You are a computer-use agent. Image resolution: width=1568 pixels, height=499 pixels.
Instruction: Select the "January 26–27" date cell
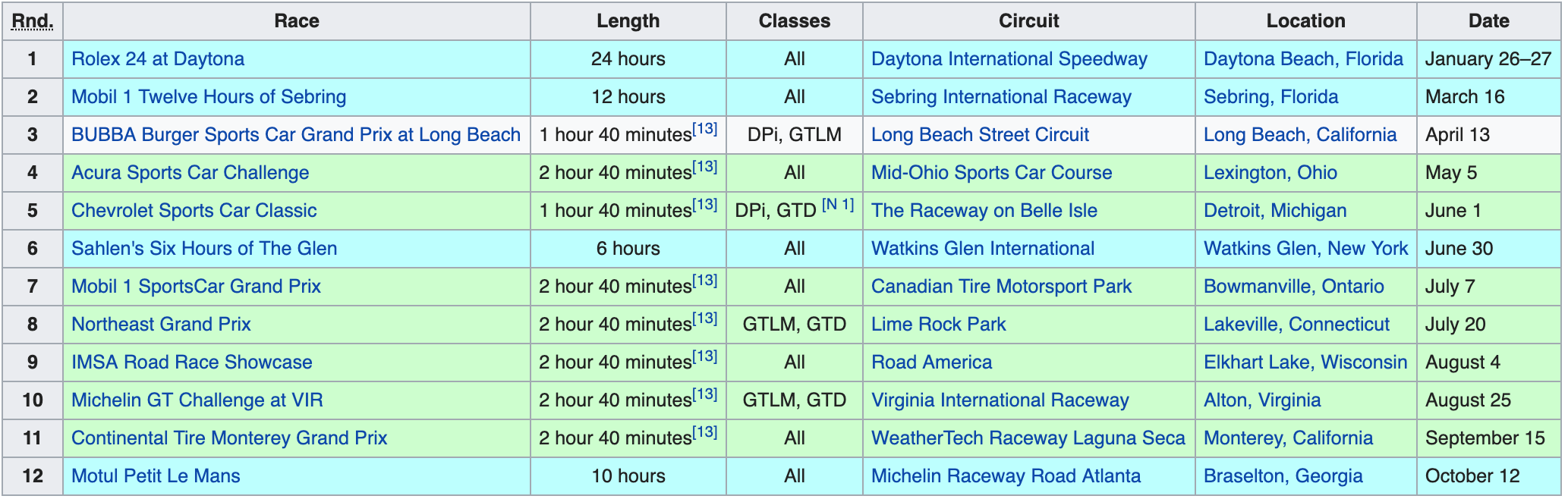pos(1488,59)
